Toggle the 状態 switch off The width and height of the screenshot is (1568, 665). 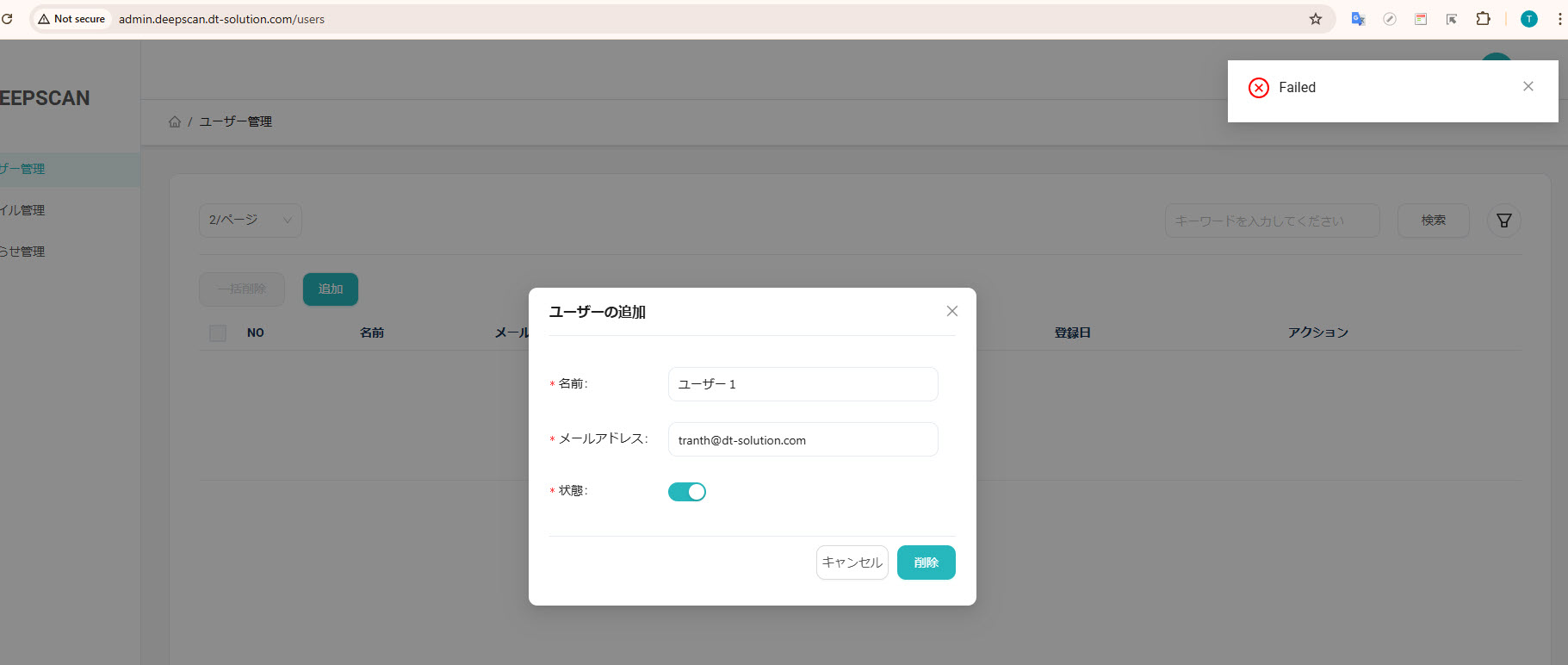tap(686, 492)
